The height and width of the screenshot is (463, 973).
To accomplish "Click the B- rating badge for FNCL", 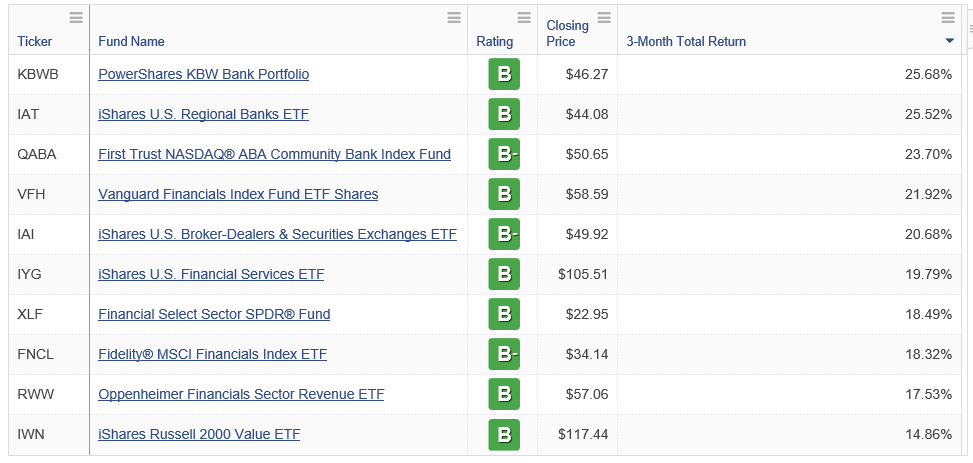I will (x=504, y=355).
